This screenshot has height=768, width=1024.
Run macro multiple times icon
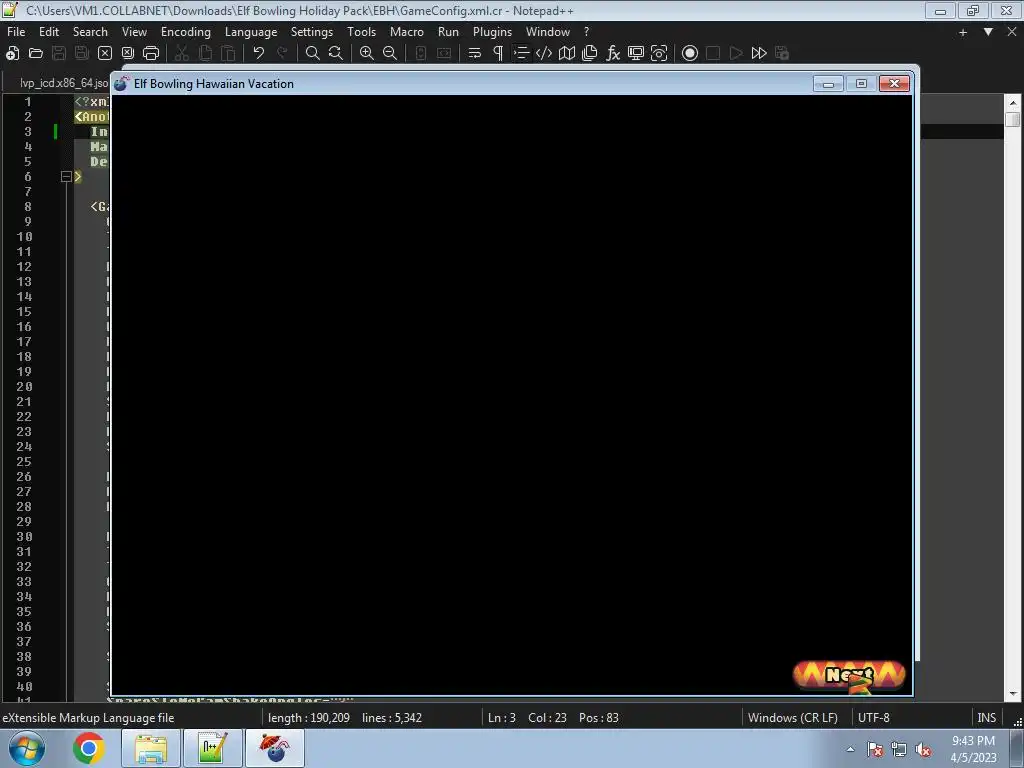(x=759, y=54)
